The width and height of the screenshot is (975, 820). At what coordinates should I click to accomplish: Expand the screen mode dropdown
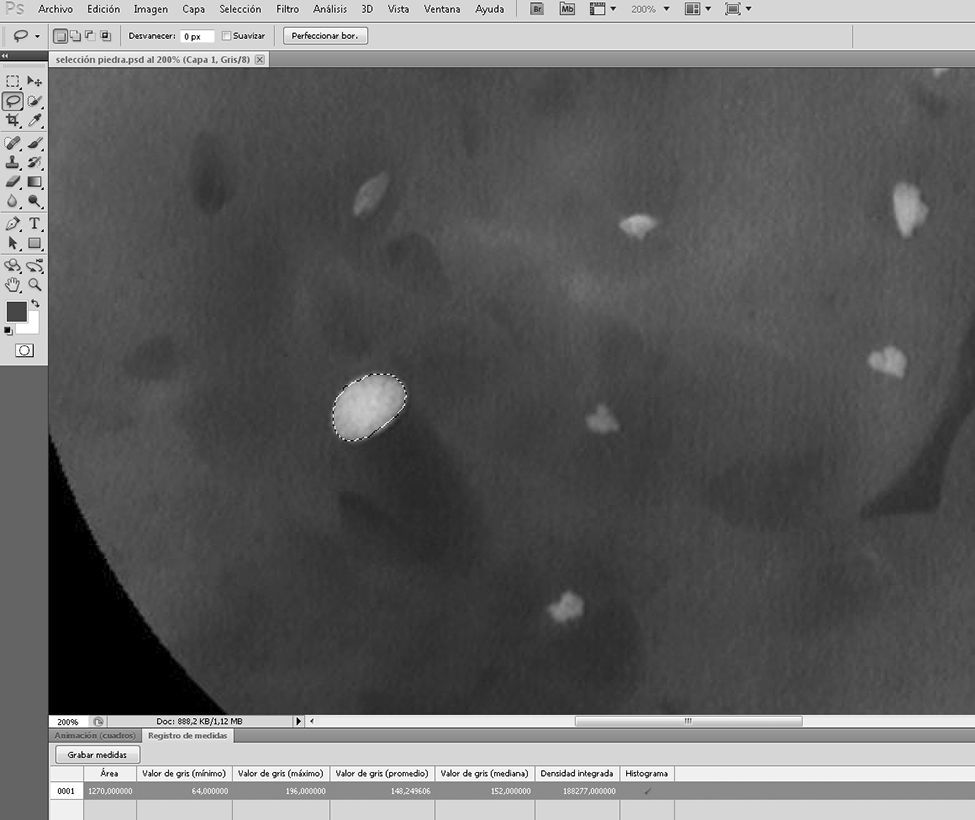739,9
